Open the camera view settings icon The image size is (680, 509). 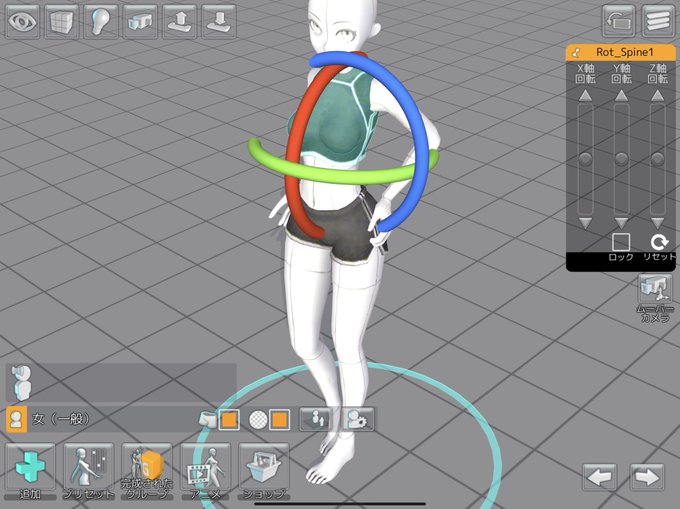point(140,21)
